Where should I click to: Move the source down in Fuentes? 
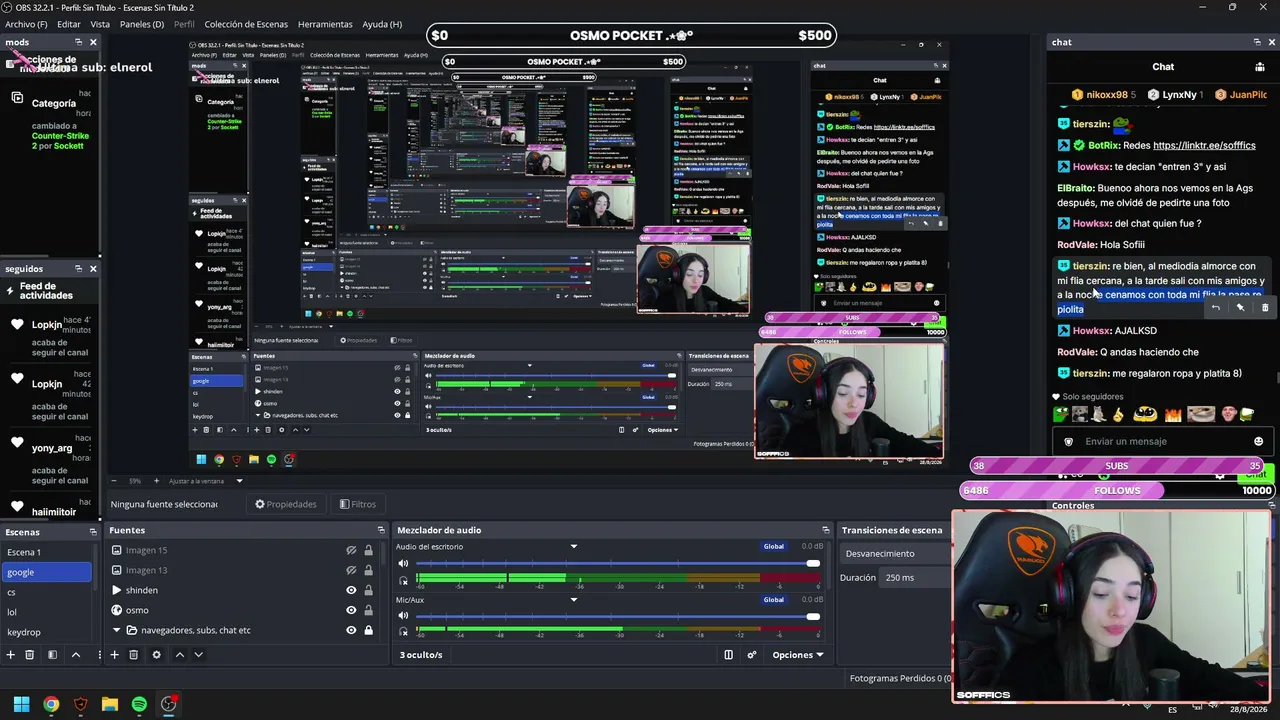[198, 655]
